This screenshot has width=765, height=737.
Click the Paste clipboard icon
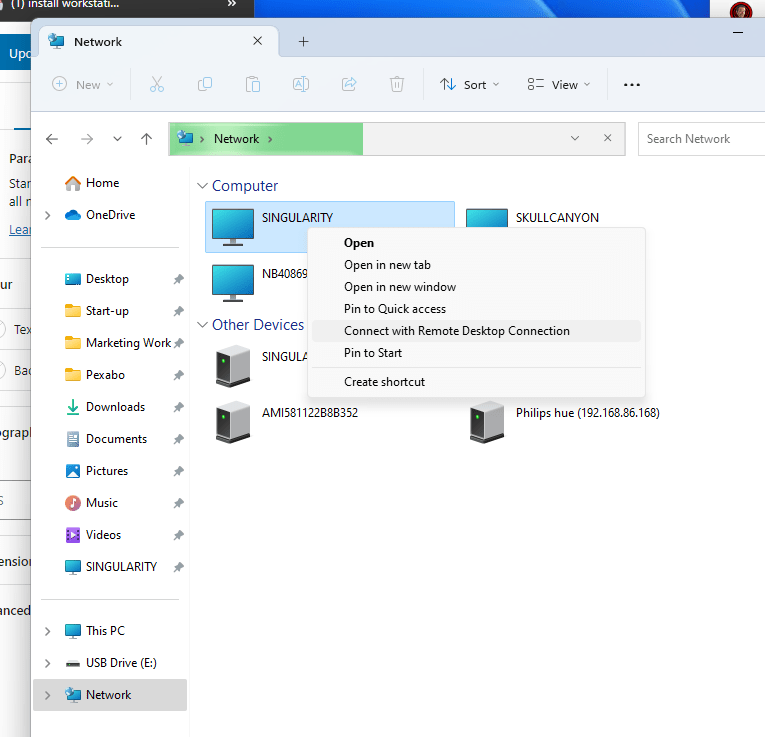pos(253,84)
